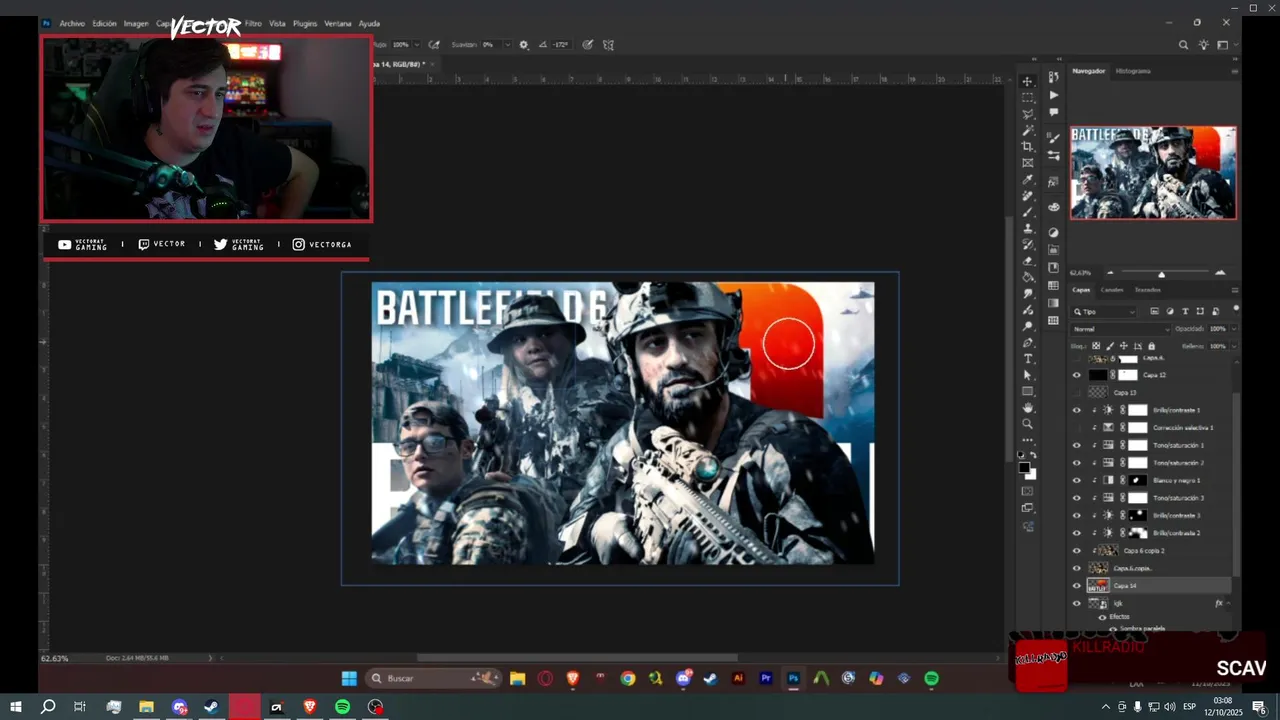Select the Spot Healing Brush tool
The width and height of the screenshot is (1280, 720).
[1027, 196]
